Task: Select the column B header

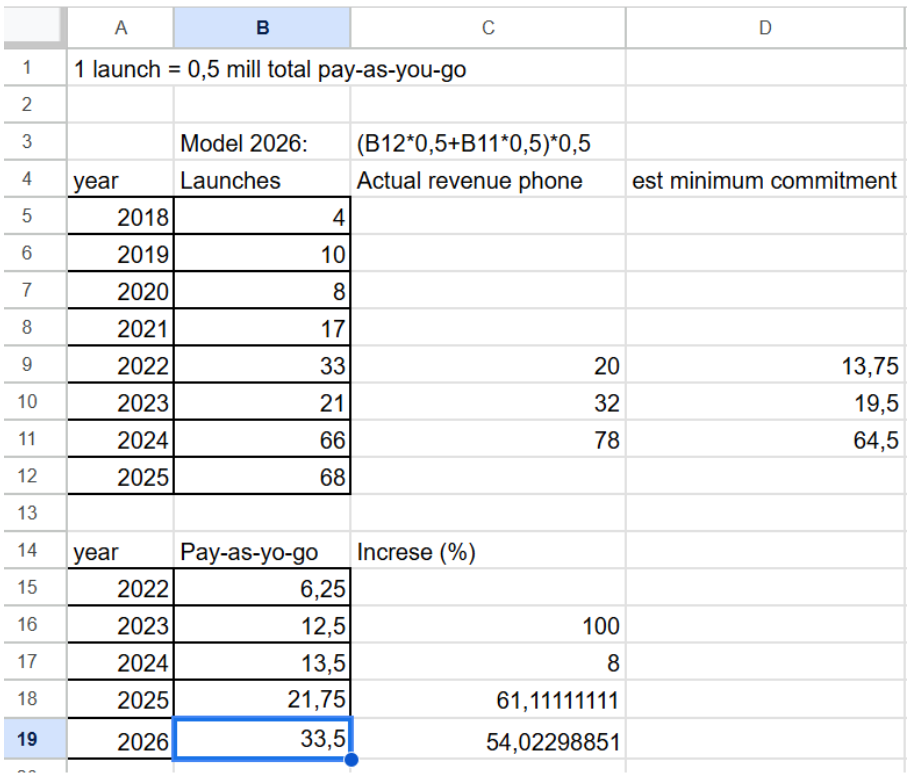Action: pyautogui.click(x=262, y=27)
